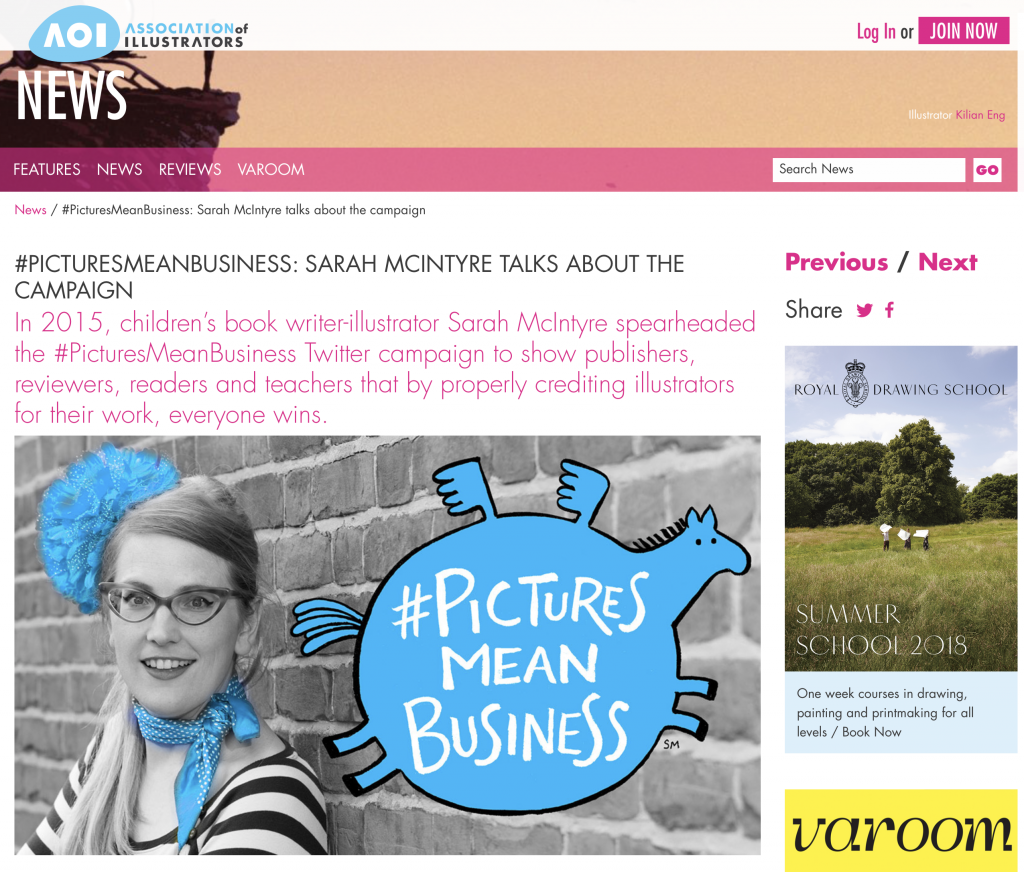Open the Royal Drawing School ad image
The height and width of the screenshot is (872, 1024).
click(901, 508)
